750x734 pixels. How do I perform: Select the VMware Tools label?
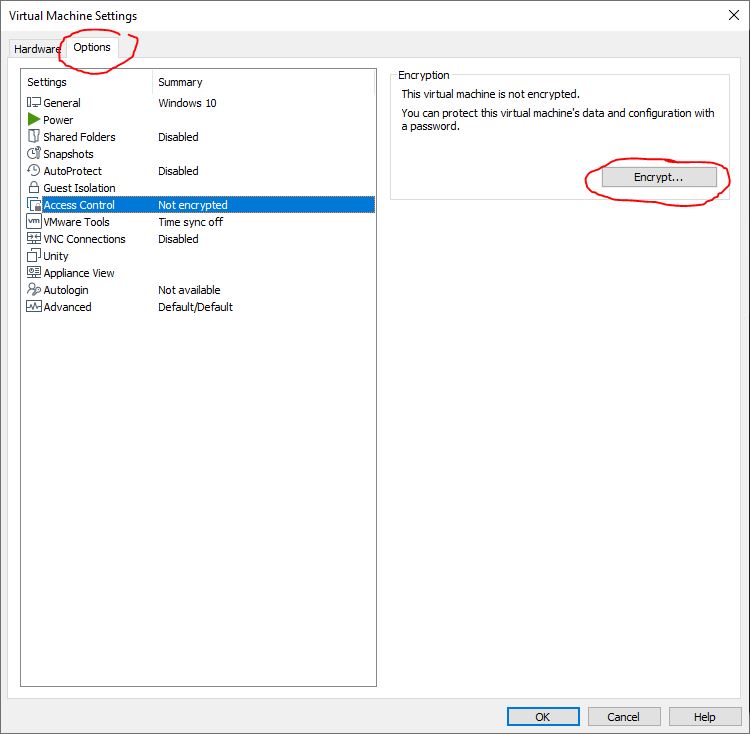(x=77, y=222)
